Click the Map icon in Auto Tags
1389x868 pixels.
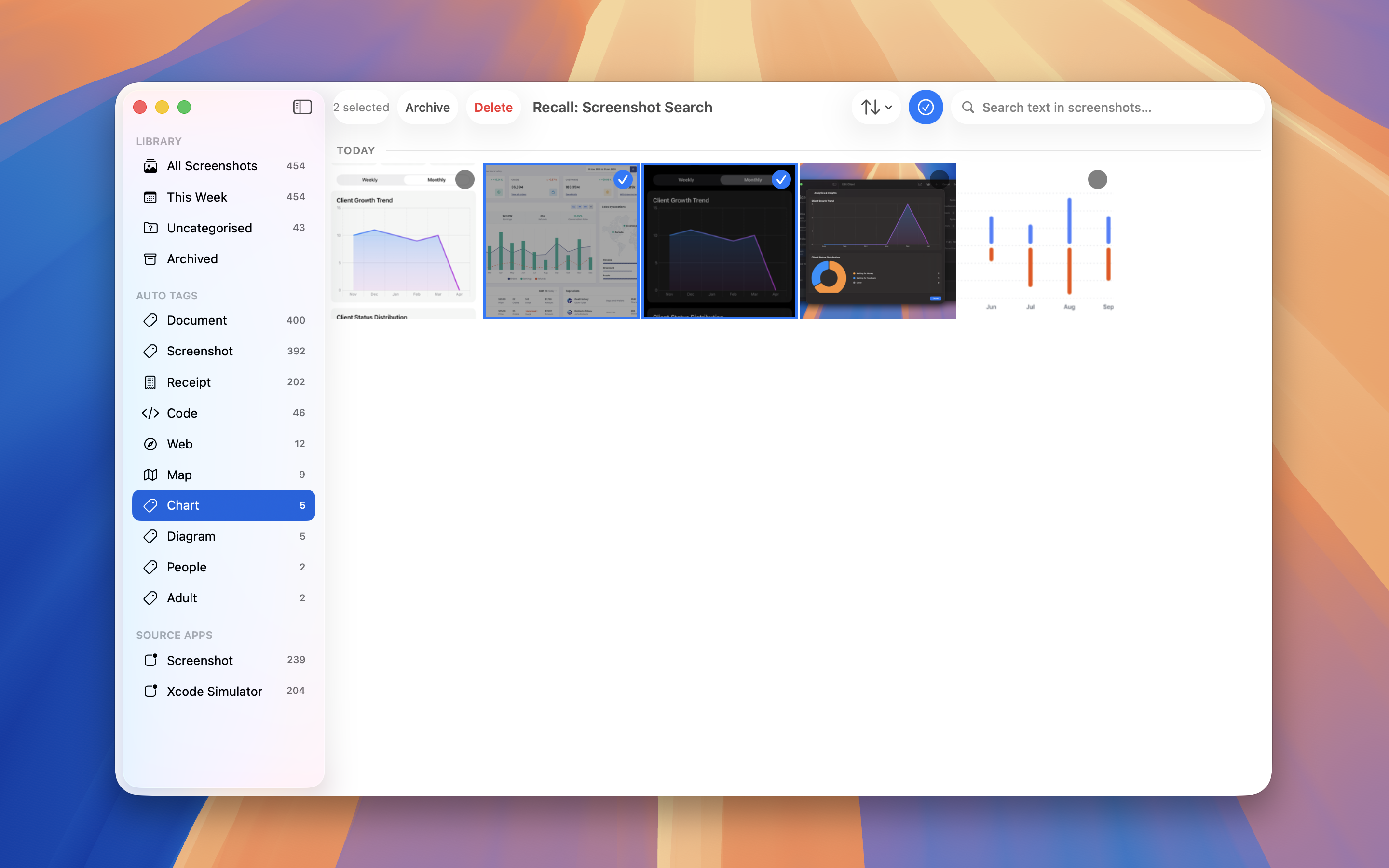tap(150, 475)
